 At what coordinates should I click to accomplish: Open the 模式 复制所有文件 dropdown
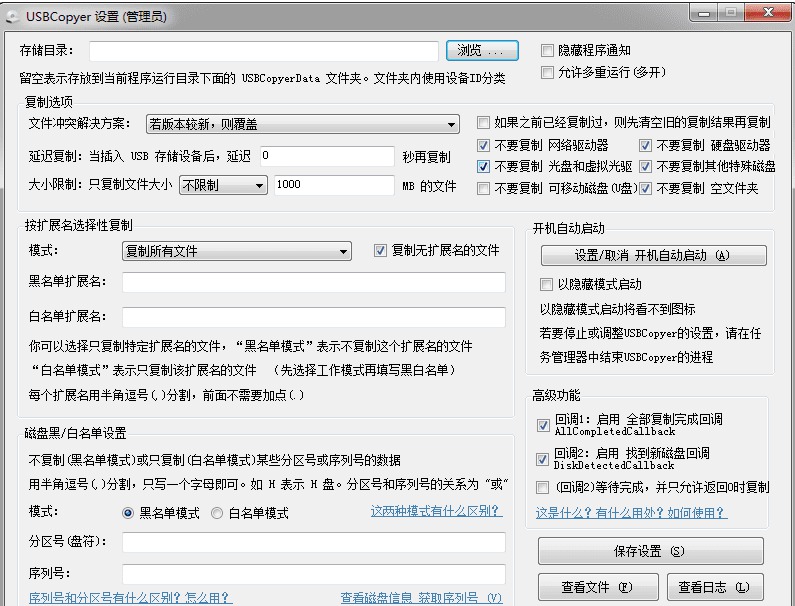[x=237, y=251]
